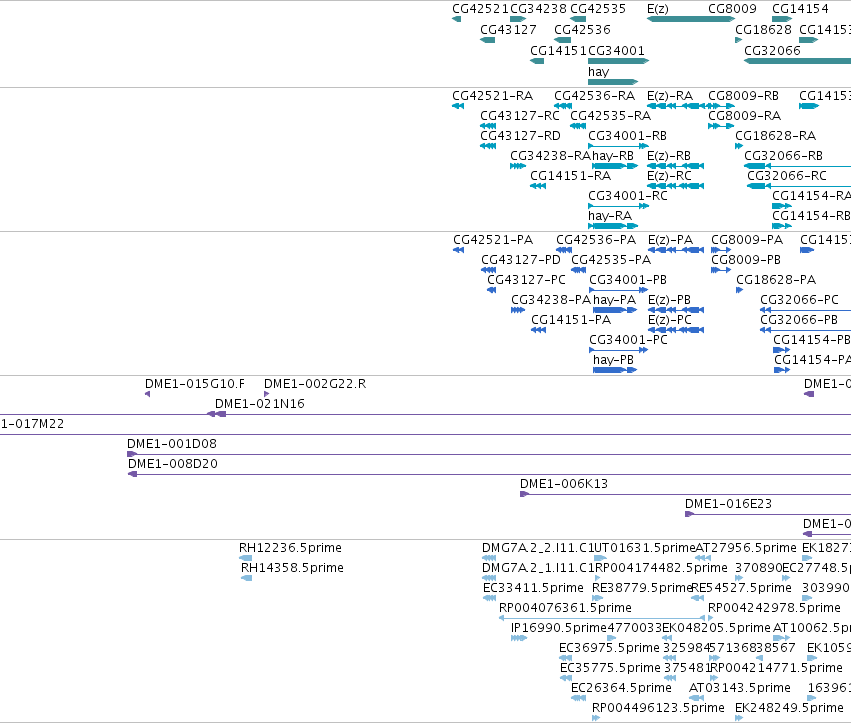Click transcript CG14151-RA
The height and width of the screenshot is (723, 851).
(571, 176)
